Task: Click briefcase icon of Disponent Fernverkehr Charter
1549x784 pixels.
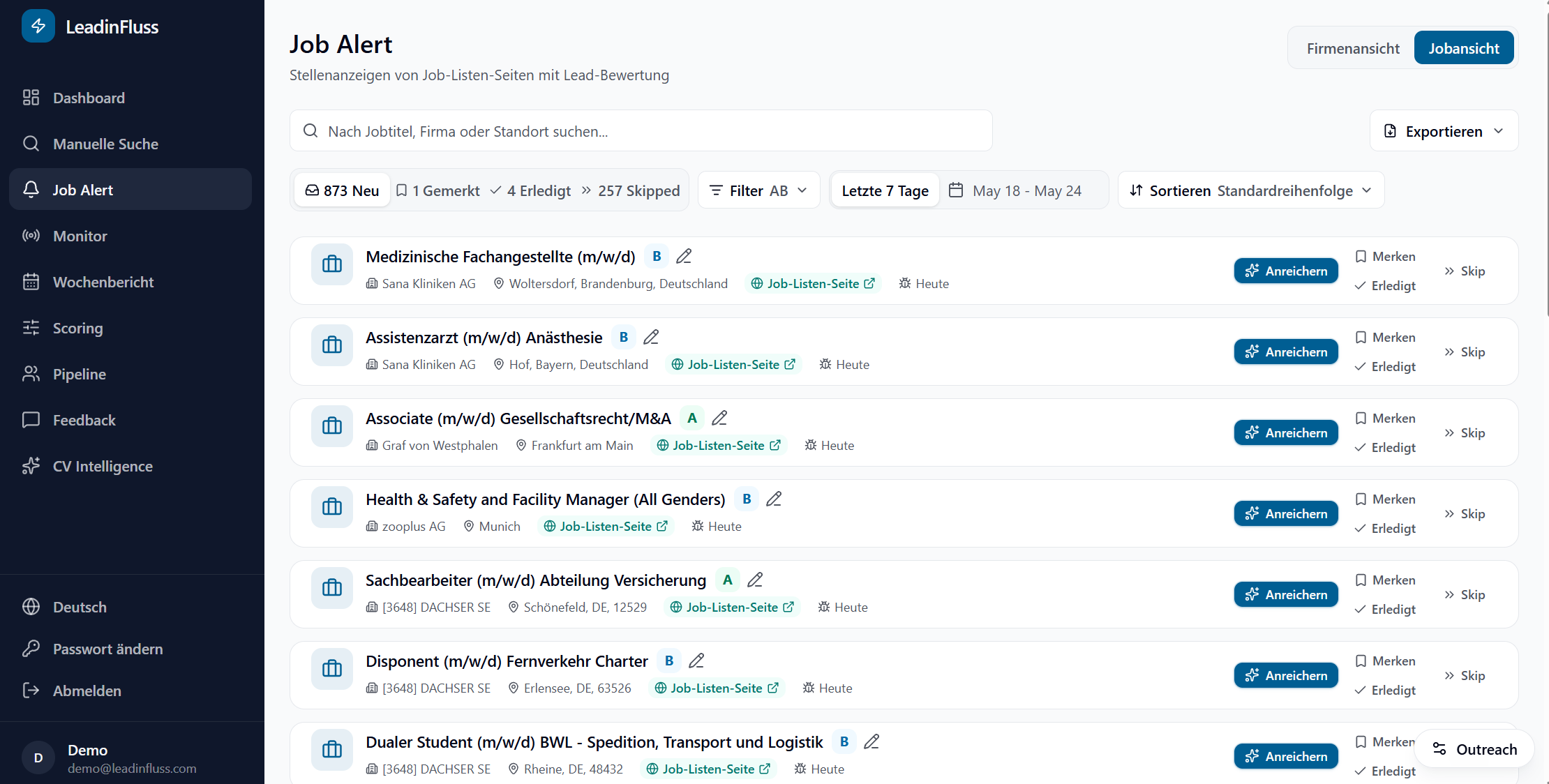Action: point(332,669)
